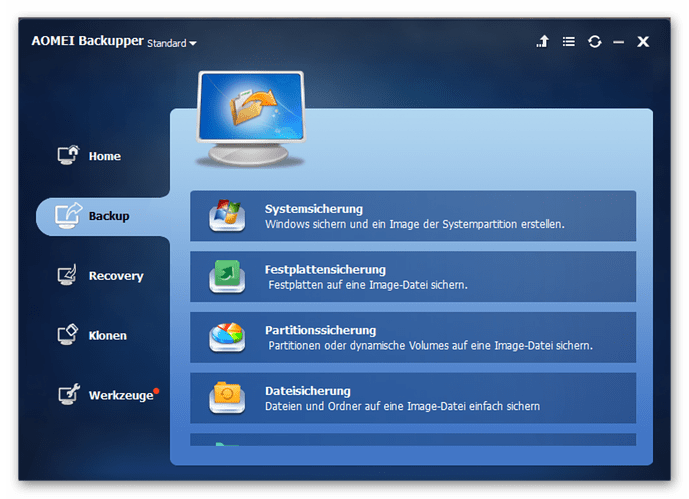Click the Festplattensicherung green disk icon
The height and width of the screenshot is (499, 689).
227,276
